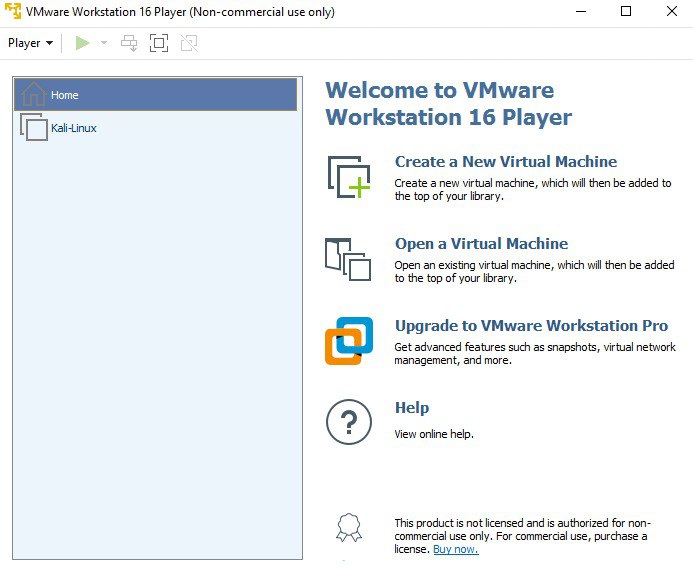Screen dimensions: 693x573
Task: Close the VMware Player window
Action: [672, 11]
